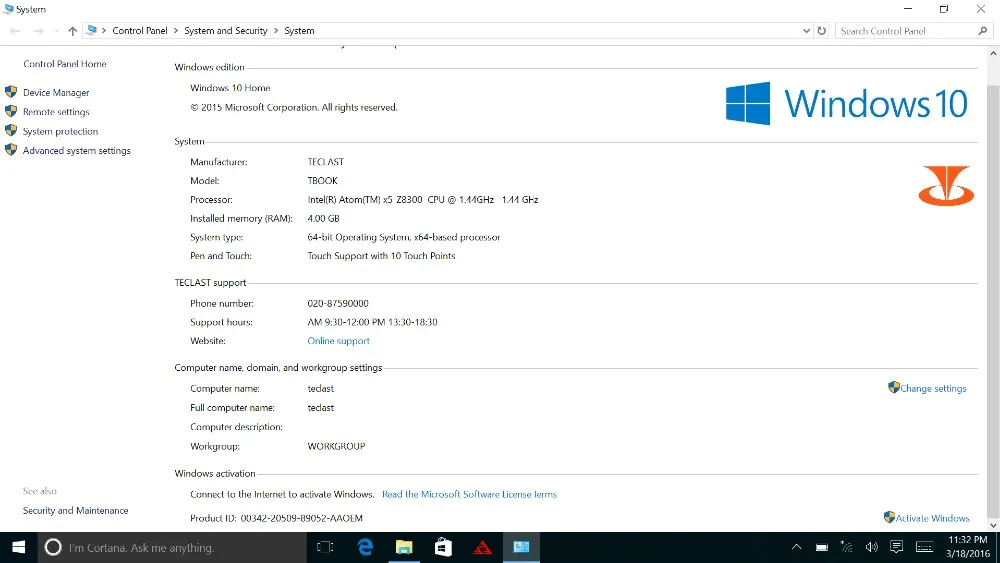The width and height of the screenshot is (1000, 563).
Task: Click the System window title icon
Action: [8, 9]
